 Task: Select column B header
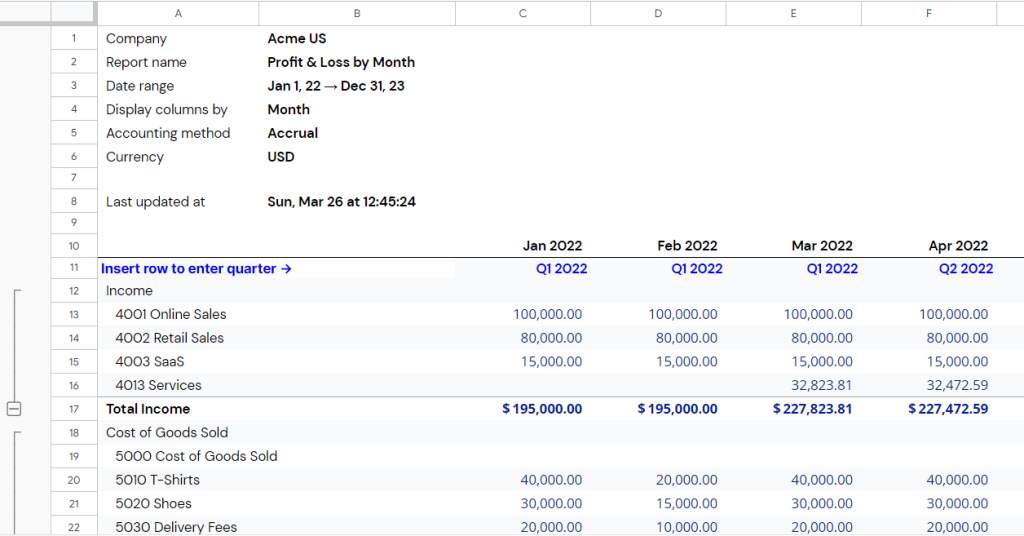click(x=357, y=13)
